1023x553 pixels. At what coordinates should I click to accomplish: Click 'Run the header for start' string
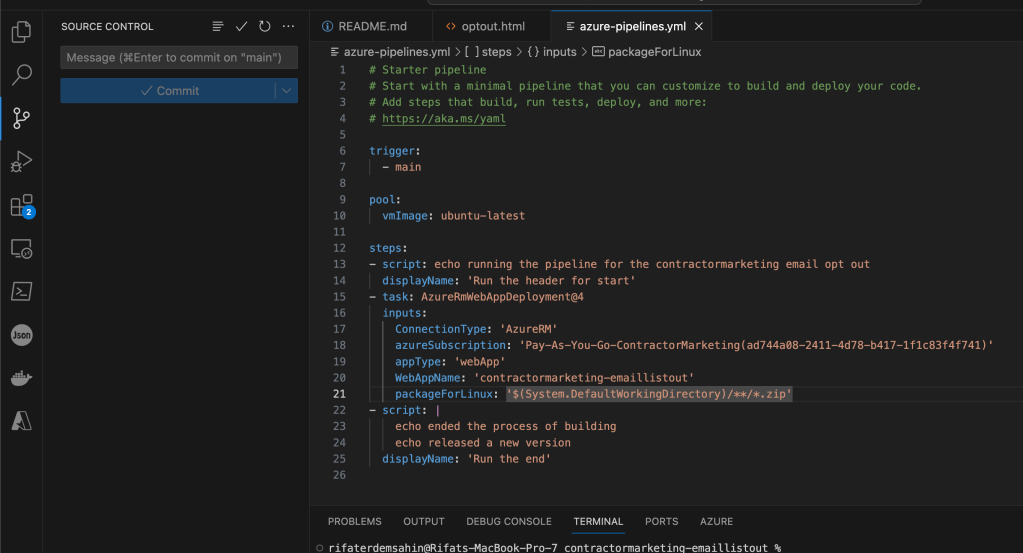click(x=551, y=280)
